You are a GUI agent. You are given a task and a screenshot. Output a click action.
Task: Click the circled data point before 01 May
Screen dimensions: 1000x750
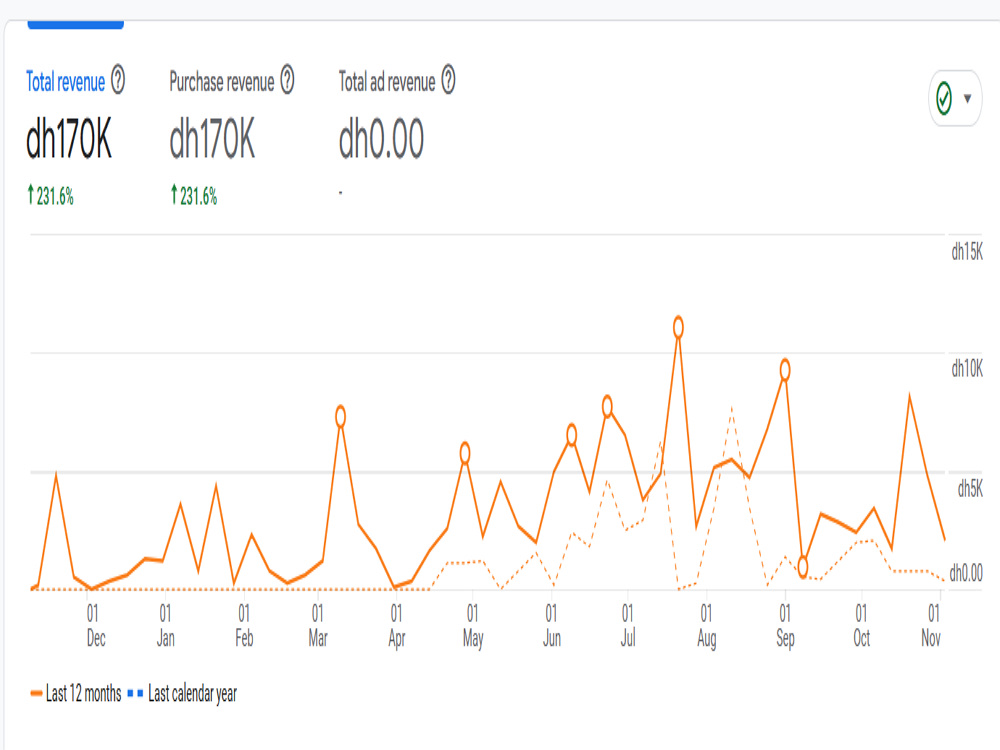pyautogui.click(x=465, y=453)
